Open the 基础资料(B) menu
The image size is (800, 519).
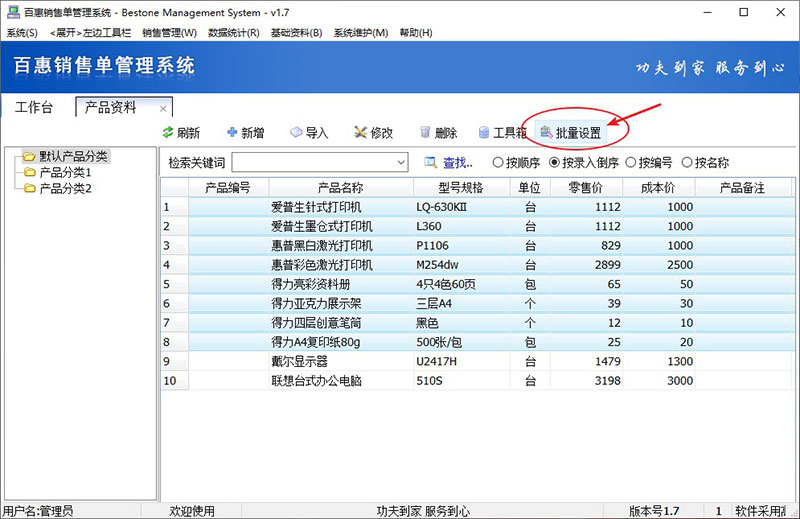point(296,33)
